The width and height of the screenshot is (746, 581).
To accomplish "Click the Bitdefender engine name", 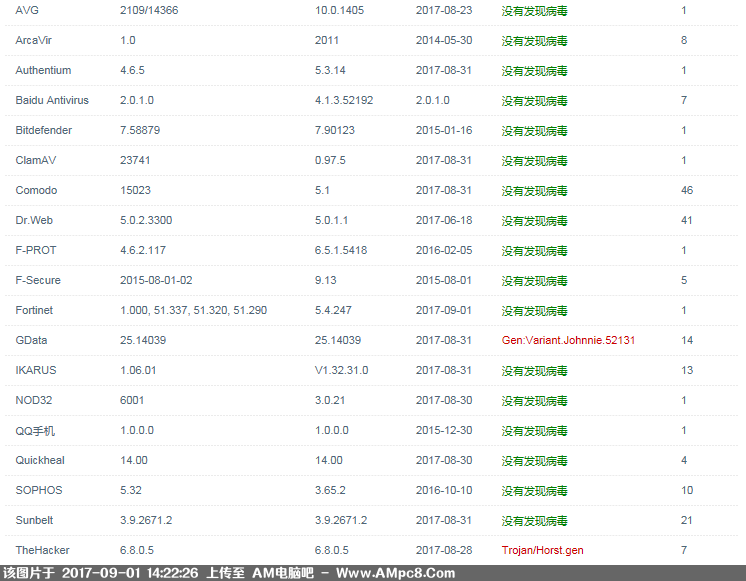I will (44, 130).
